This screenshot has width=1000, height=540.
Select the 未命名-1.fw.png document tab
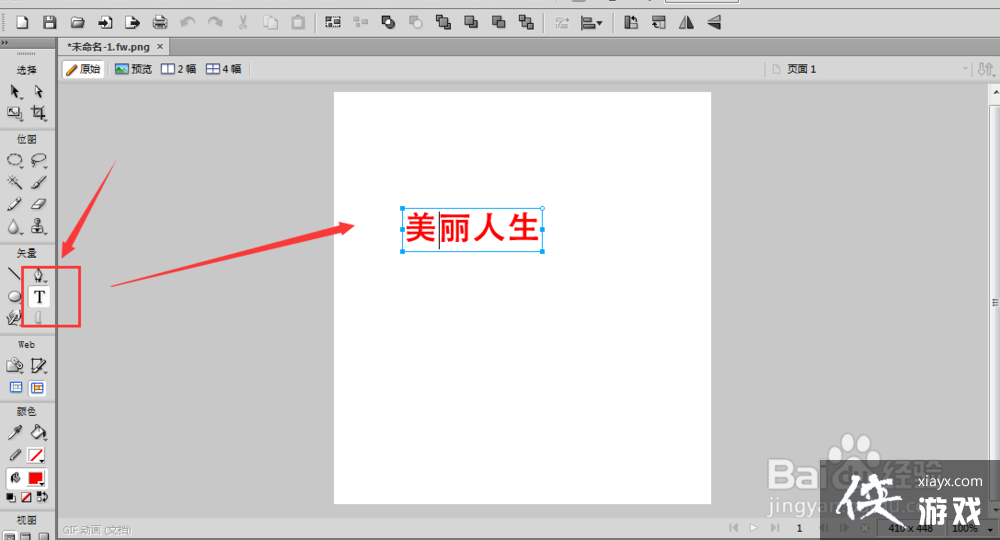click(109, 46)
